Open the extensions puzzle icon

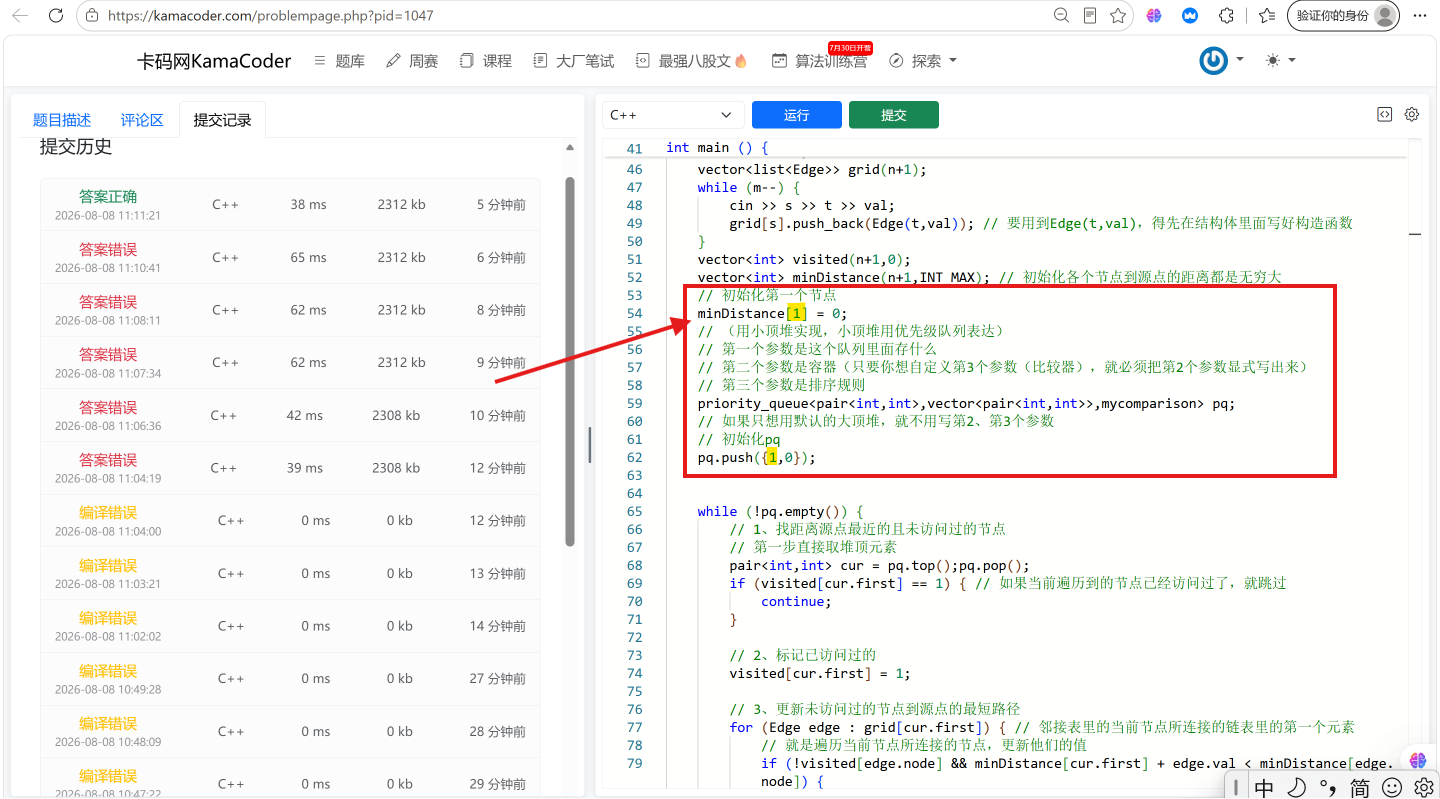click(1226, 16)
